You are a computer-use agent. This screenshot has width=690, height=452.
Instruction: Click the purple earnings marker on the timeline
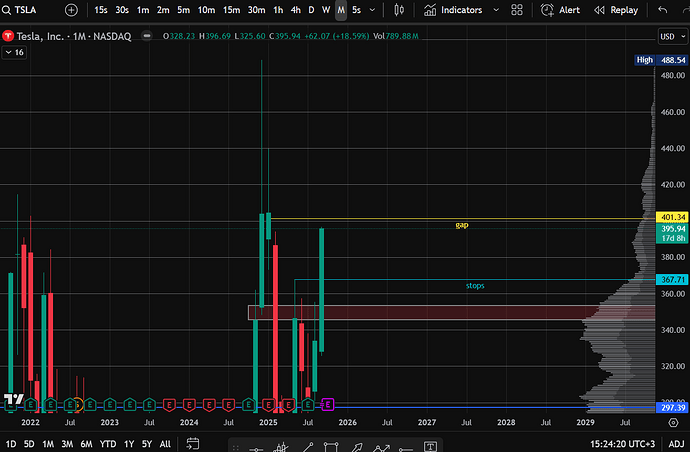pos(329,404)
